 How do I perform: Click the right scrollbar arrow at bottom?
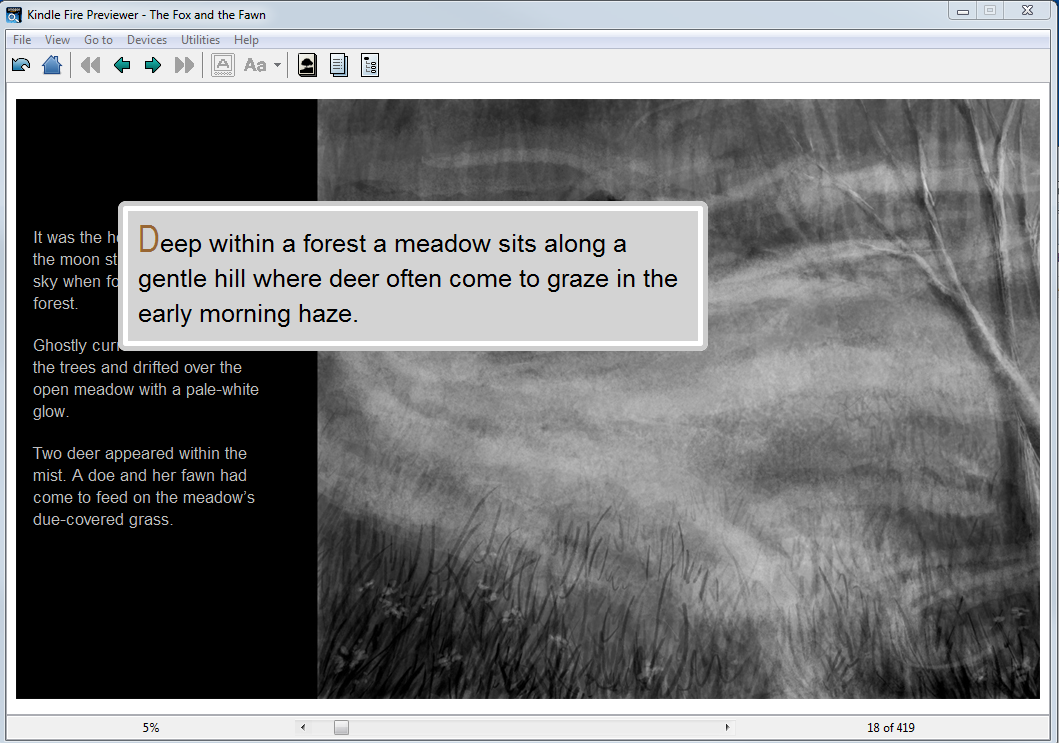pyautogui.click(x=729, y=728)
